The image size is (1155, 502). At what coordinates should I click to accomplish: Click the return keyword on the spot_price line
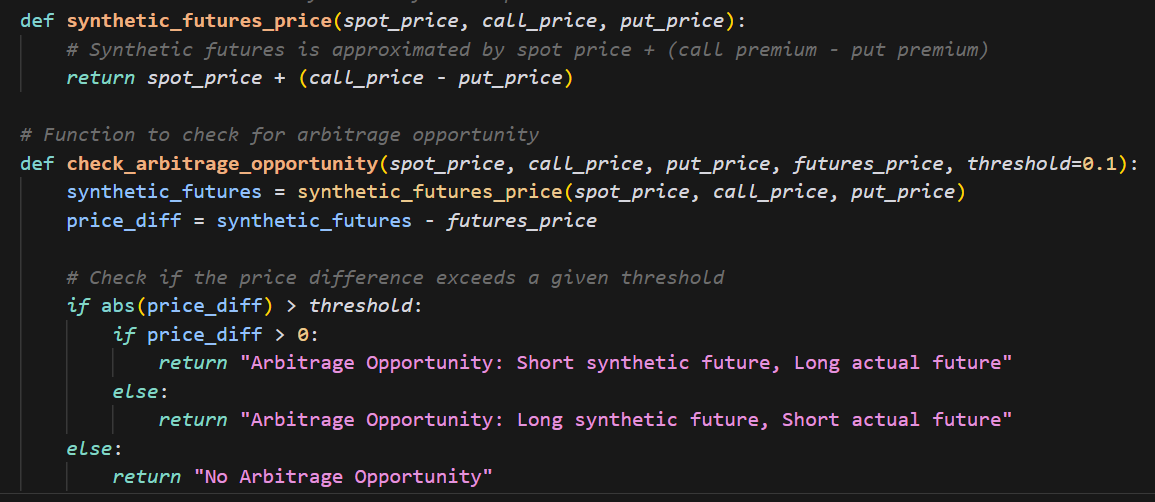coord(100,78)
